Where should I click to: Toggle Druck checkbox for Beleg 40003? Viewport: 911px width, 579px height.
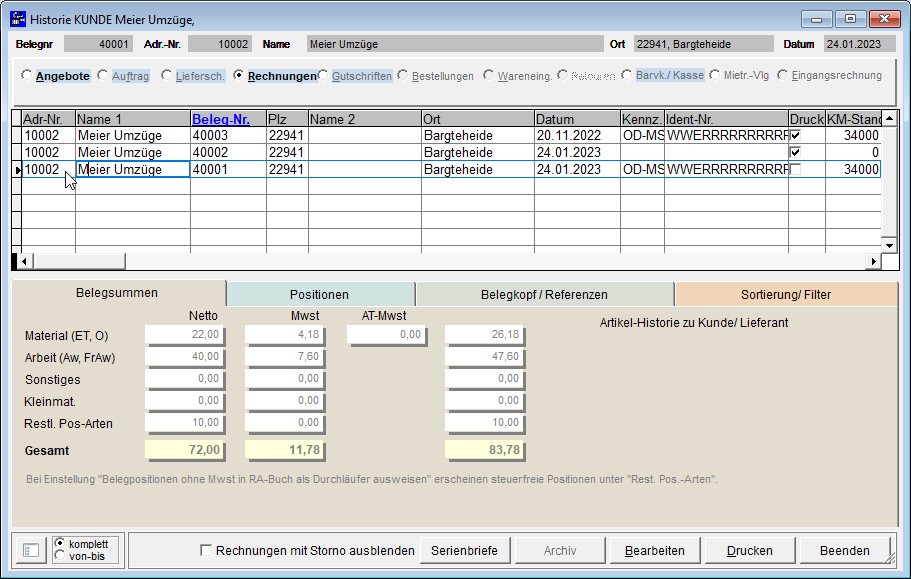point(795,135)
